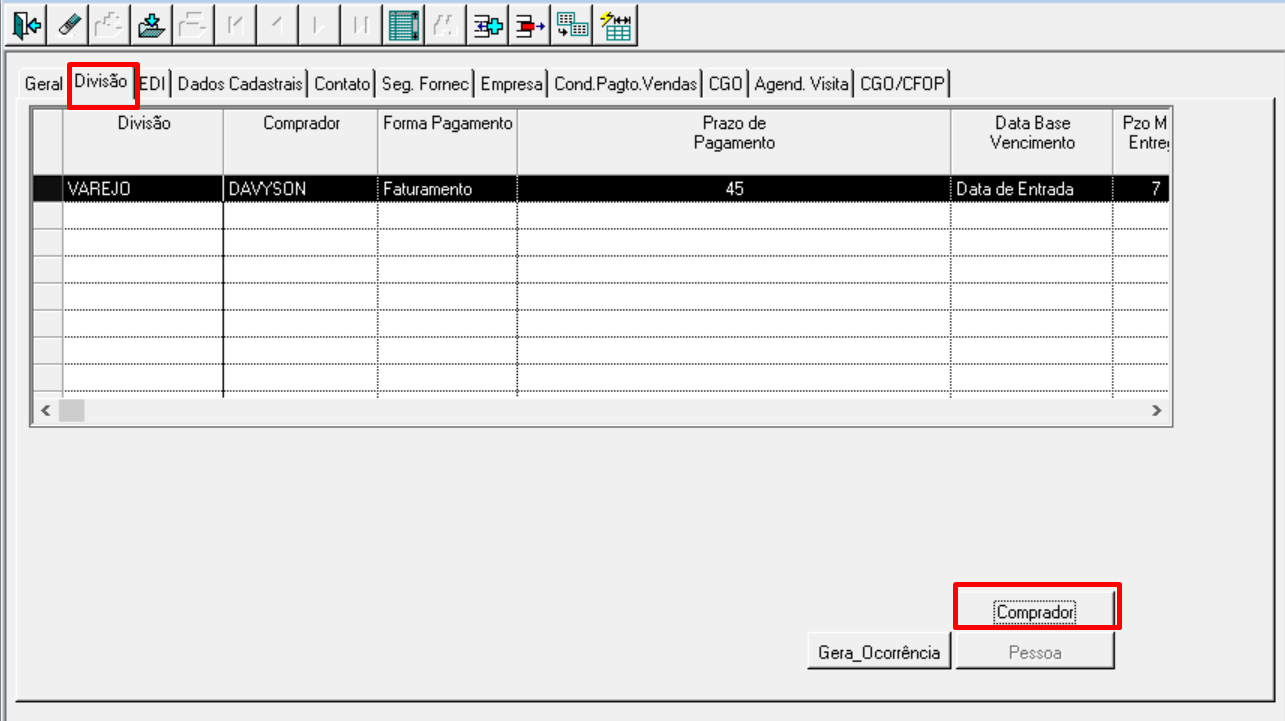This screenshot has height=721, width=1285.
Task: Click the row selector of VAREJO row
Action: click(47, 188)
